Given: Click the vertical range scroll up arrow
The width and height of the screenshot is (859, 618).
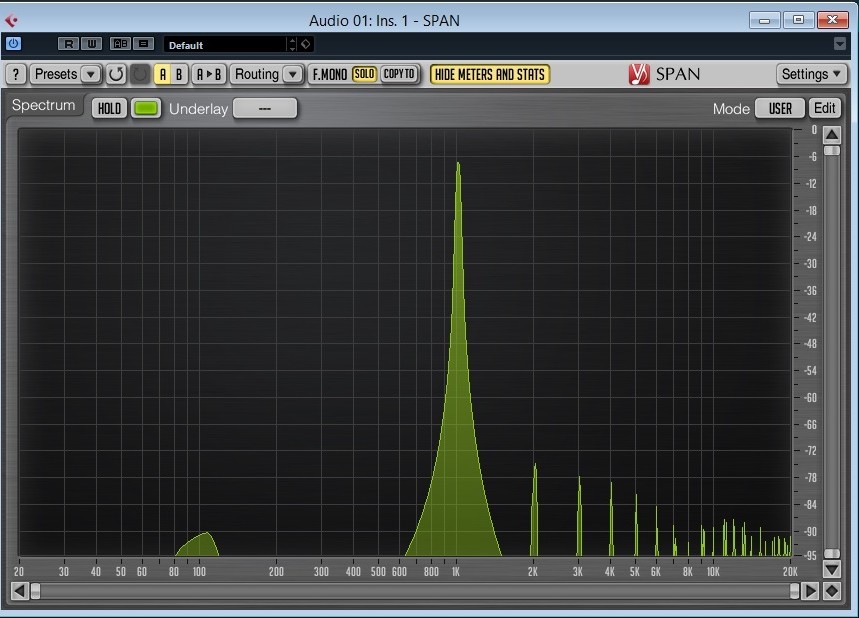Looking at the screenshot, I should tap(832, 135).
